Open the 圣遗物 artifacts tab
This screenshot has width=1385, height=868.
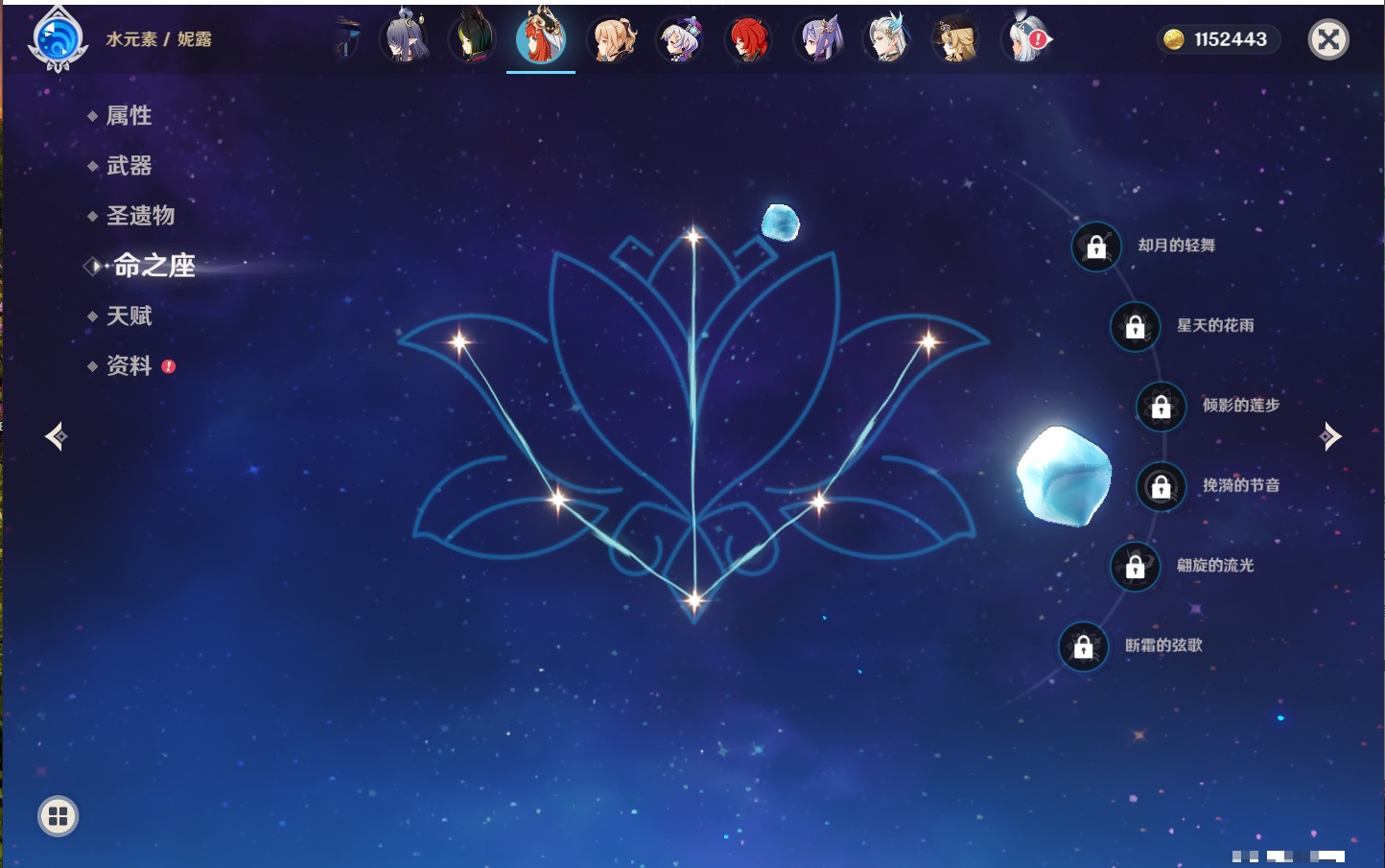pos(140,216)
